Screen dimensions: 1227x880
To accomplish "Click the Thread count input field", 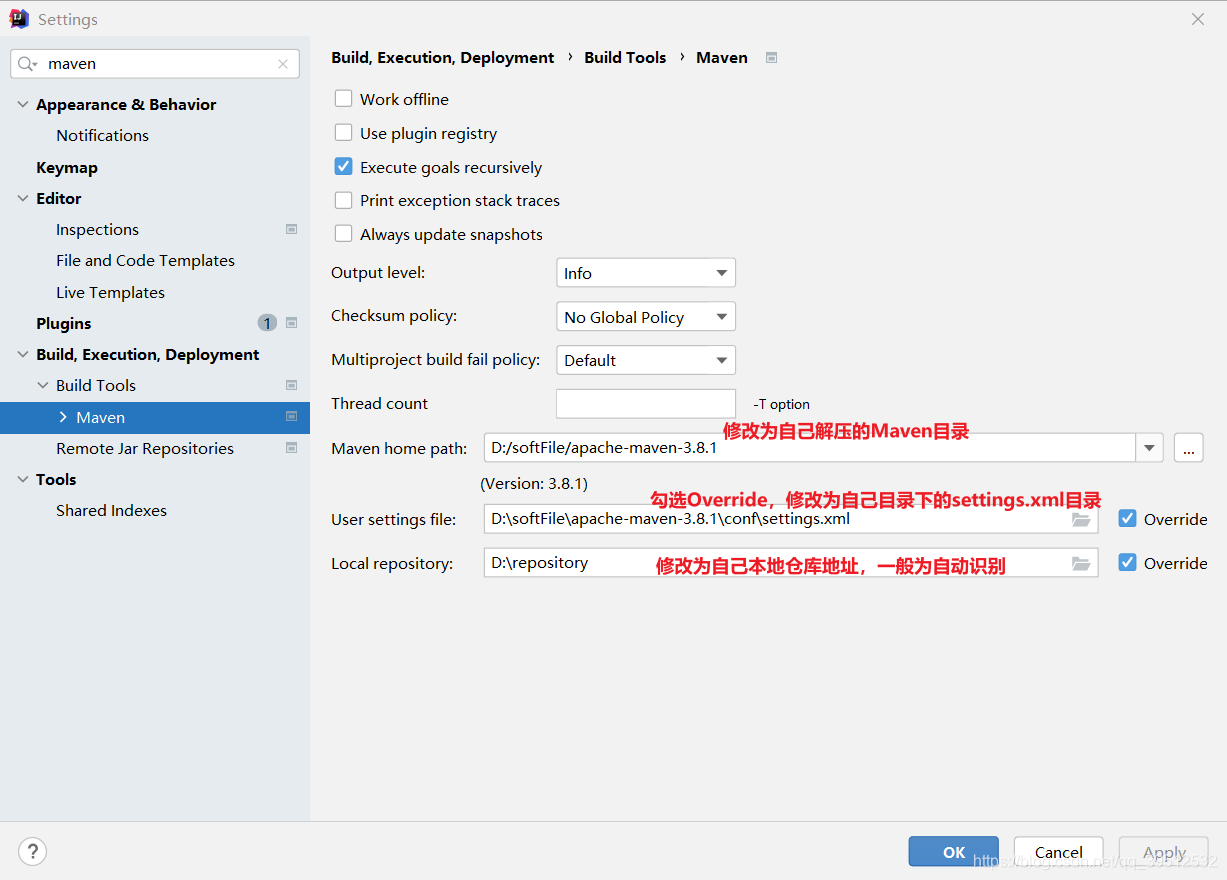I will [x=645, y=404].
